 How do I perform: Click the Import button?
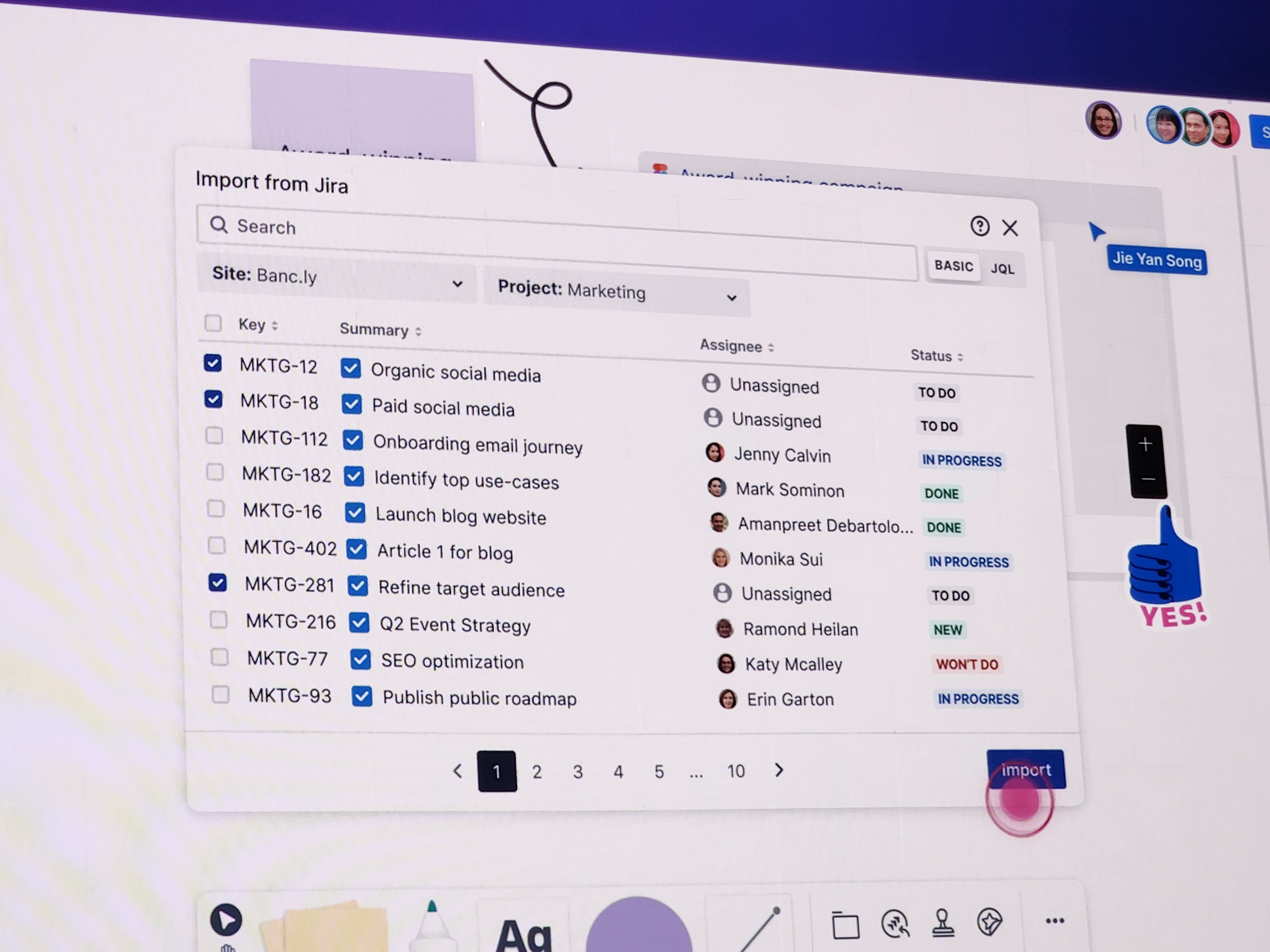pyautogui.click(x=1026, y=770)
